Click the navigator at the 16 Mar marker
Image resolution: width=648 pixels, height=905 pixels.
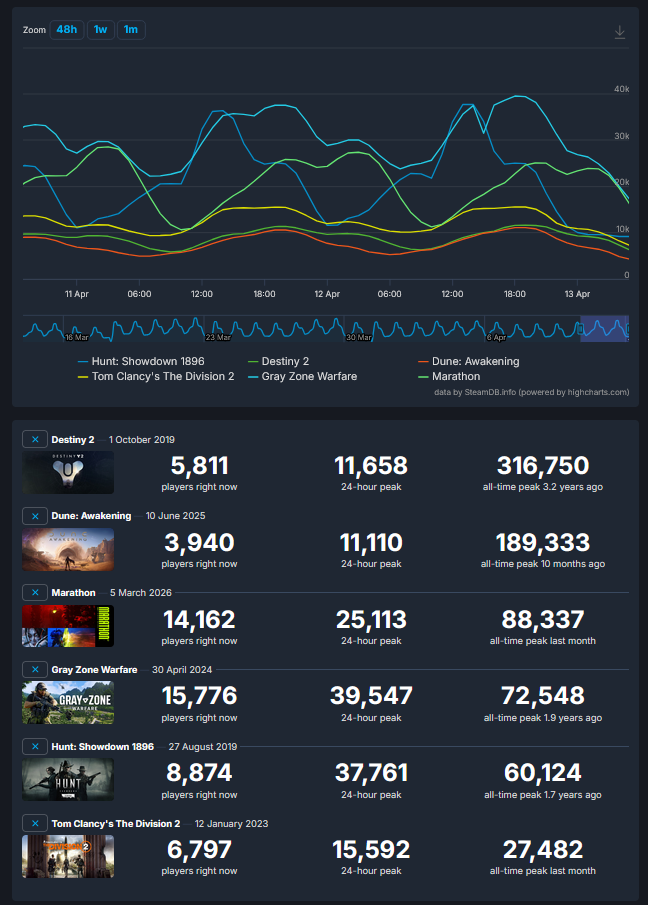(x=77, y=337)
